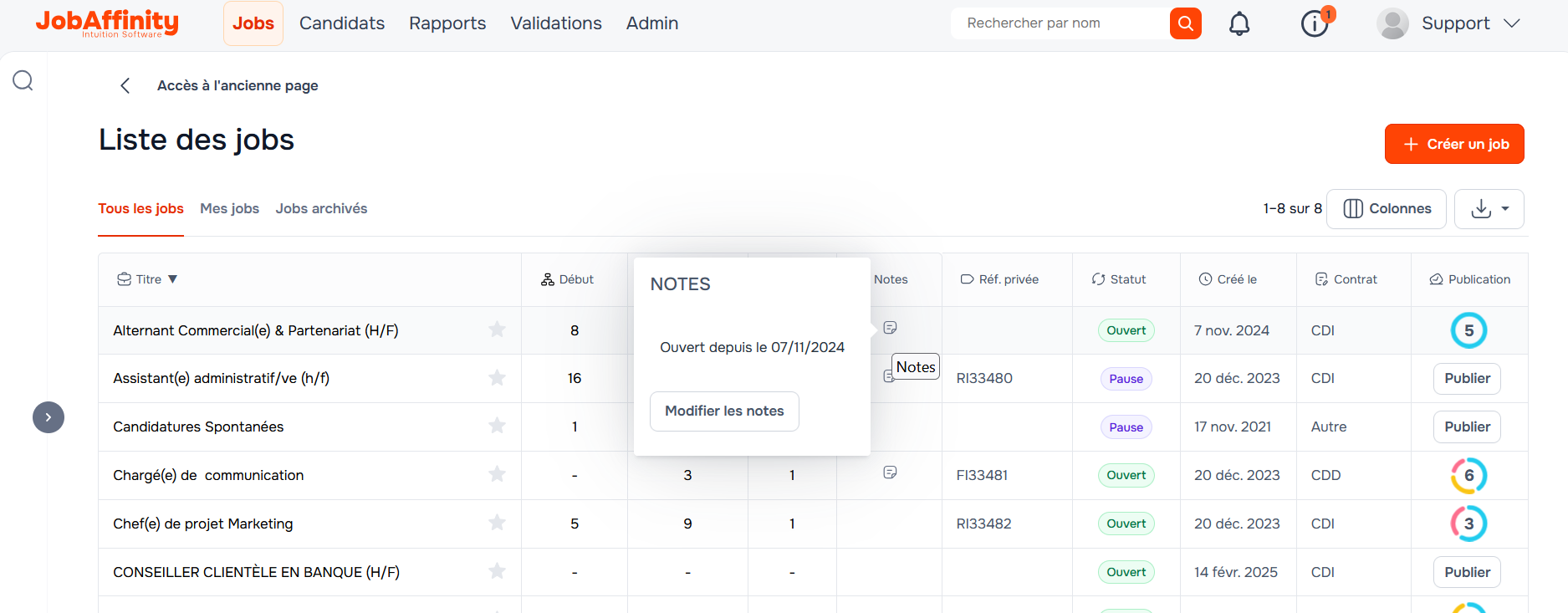Open the Candidats menu
This screenshot has height=613, width=1568.
[x=342, y=23]
